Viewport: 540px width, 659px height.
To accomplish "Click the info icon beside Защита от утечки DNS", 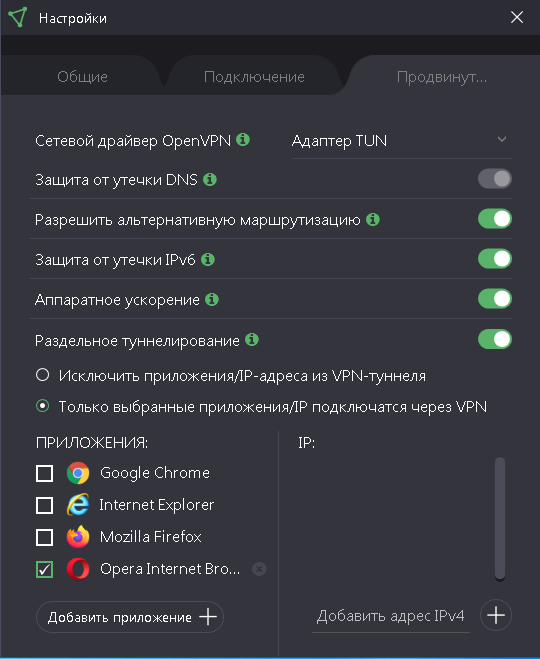I will [x=210, y=179].
